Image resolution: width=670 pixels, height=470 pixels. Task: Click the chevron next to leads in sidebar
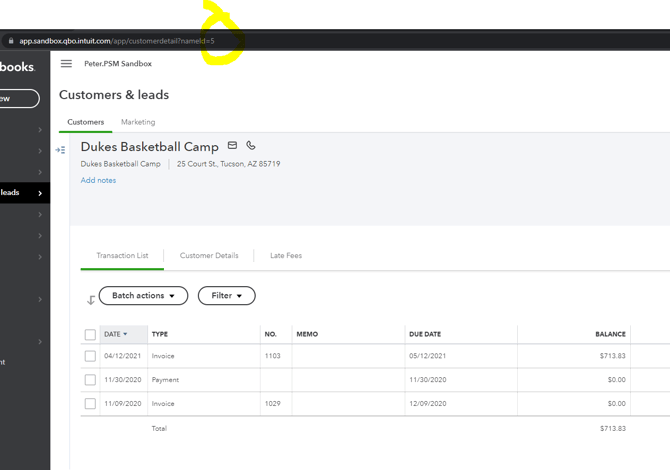(x=40, y=193)
